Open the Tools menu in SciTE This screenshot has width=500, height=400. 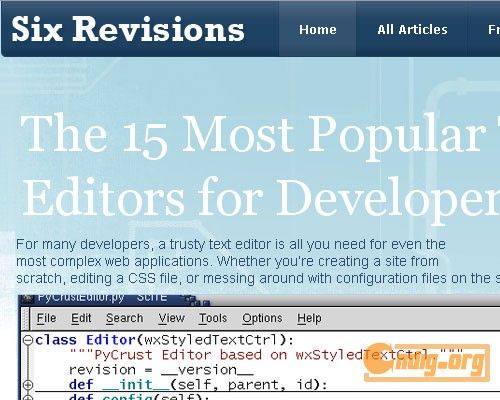coord(213,318)
